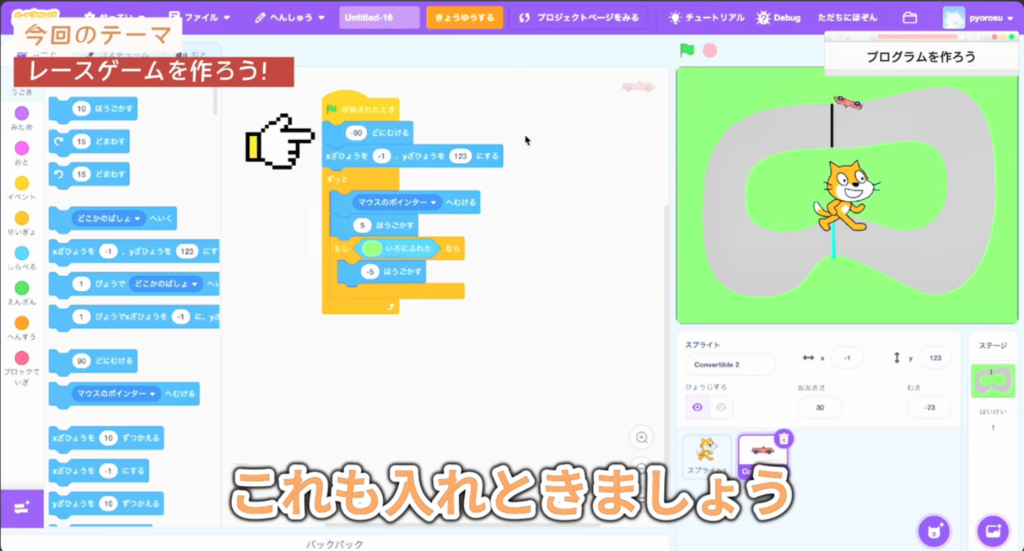Screen dimensions: 1024x551
Task: Show the sprite using the open eye toggle
Action: click(698, 407)
